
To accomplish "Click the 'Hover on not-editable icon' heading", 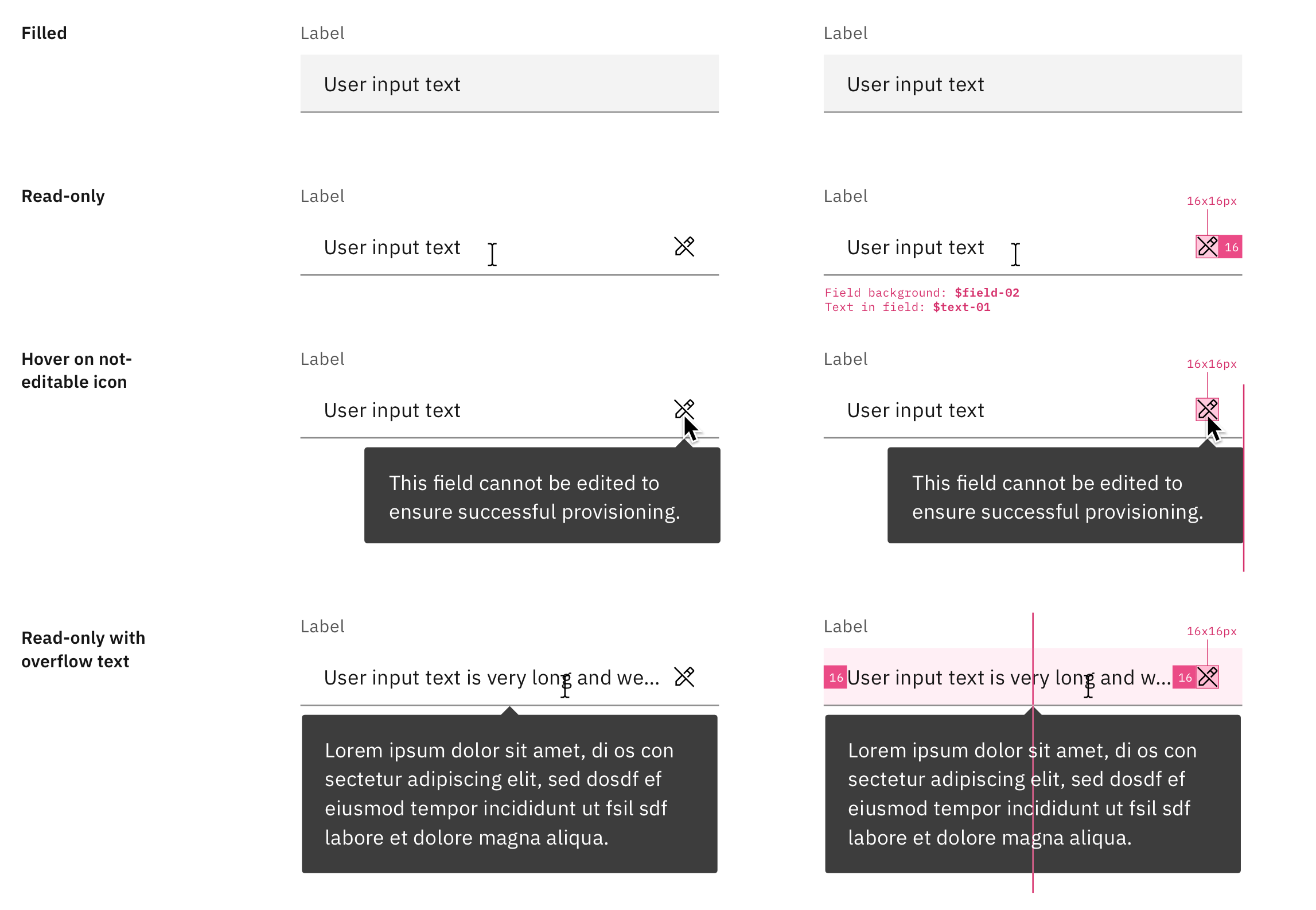I will tap(77, 370).
